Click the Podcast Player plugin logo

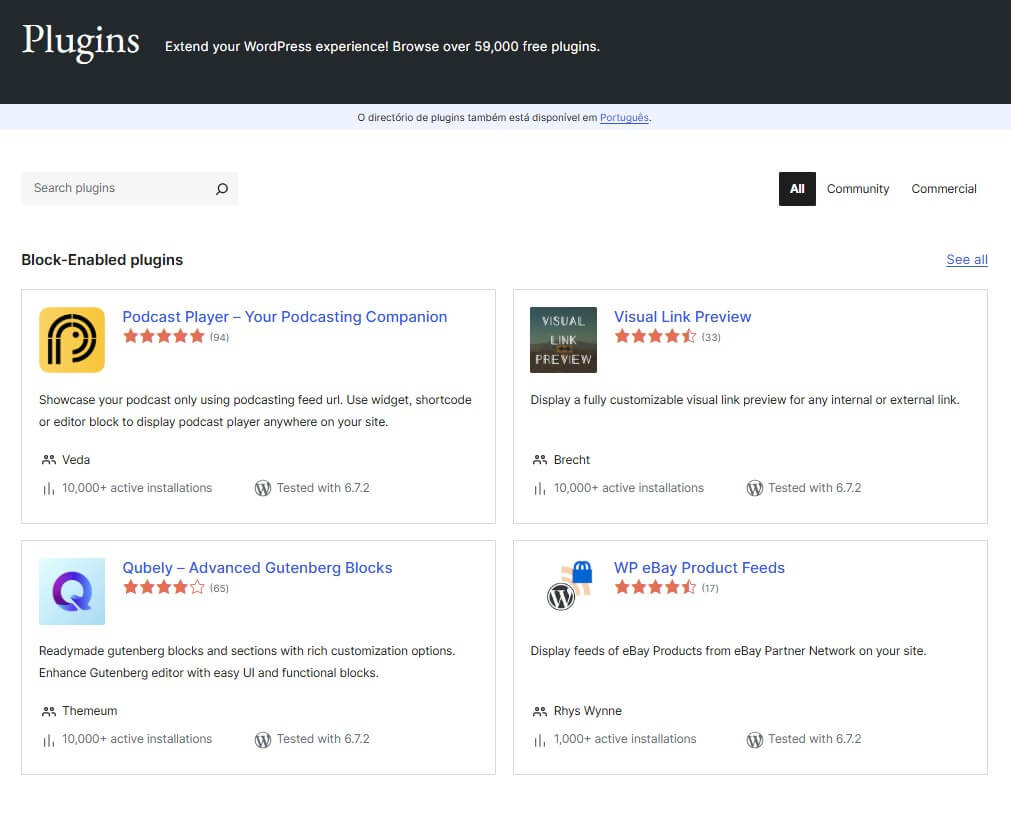[72, 340]
